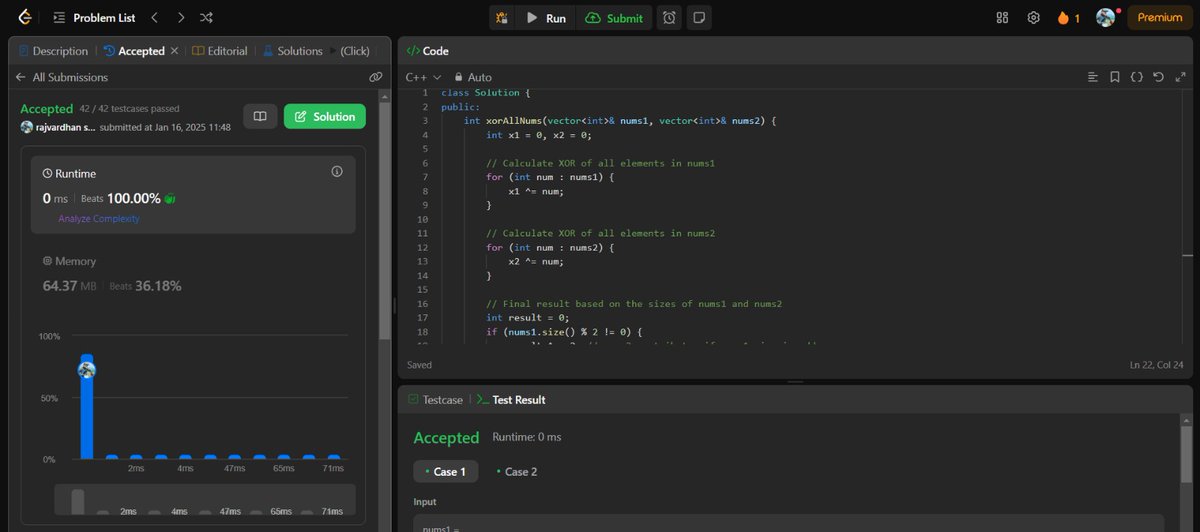Viewport: 1200px width, 532px height.
Task: Switch to the Testcase tab
Action: [x=436, y=399]
